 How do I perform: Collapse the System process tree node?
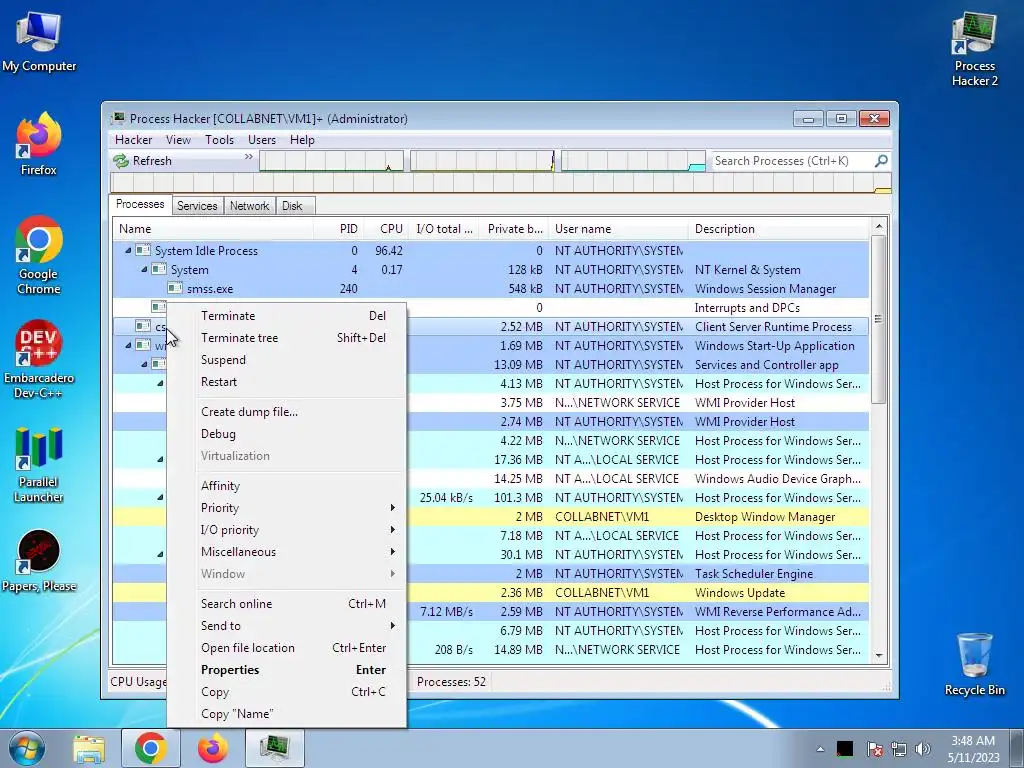tap(144, 269)
